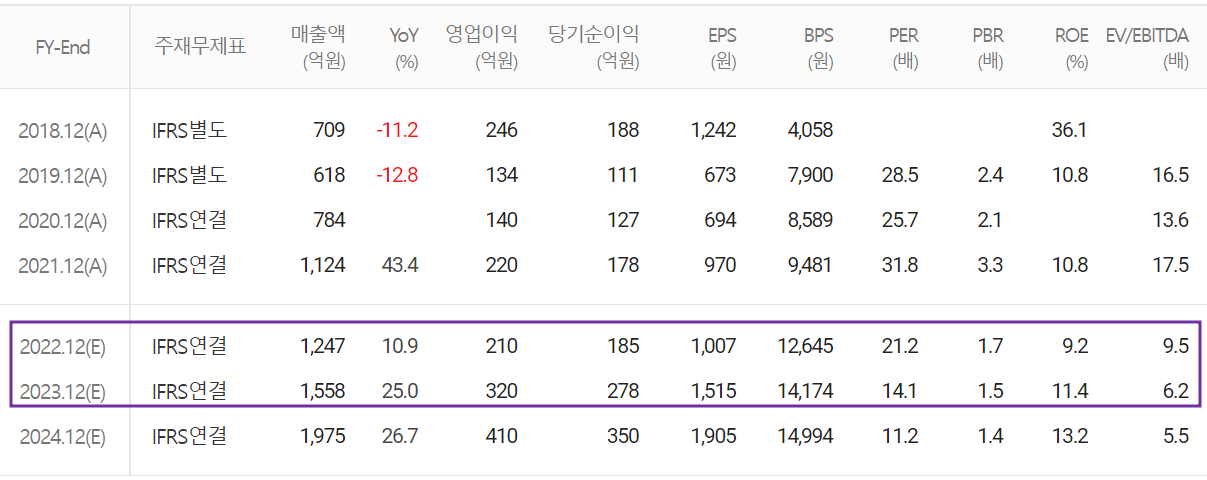Click the 2024 sales value 1,975
Image resolution: width=1207 pixels, height=480 pixels.
tap(322, 436)
